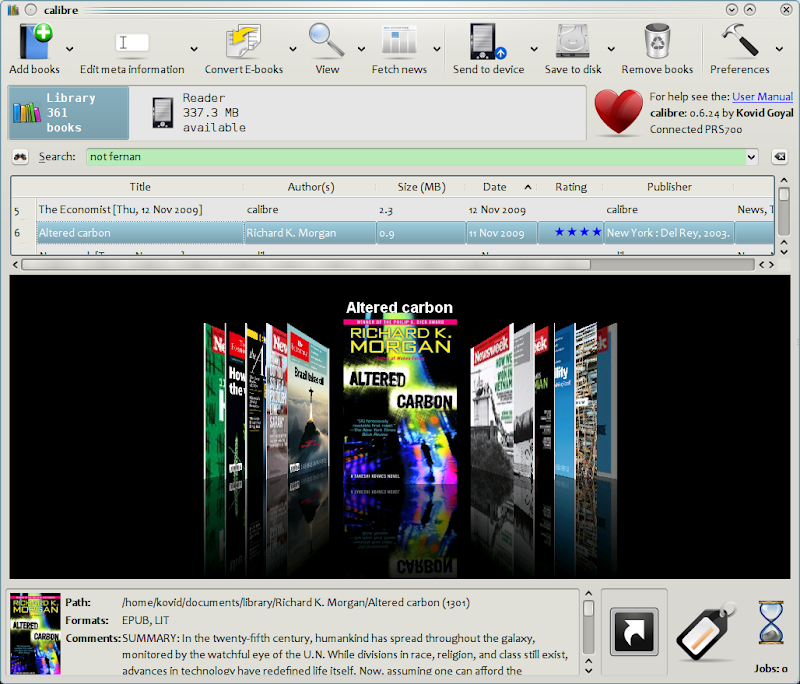
Task: Click the Altered Carbon center cover
Action: 400,402
